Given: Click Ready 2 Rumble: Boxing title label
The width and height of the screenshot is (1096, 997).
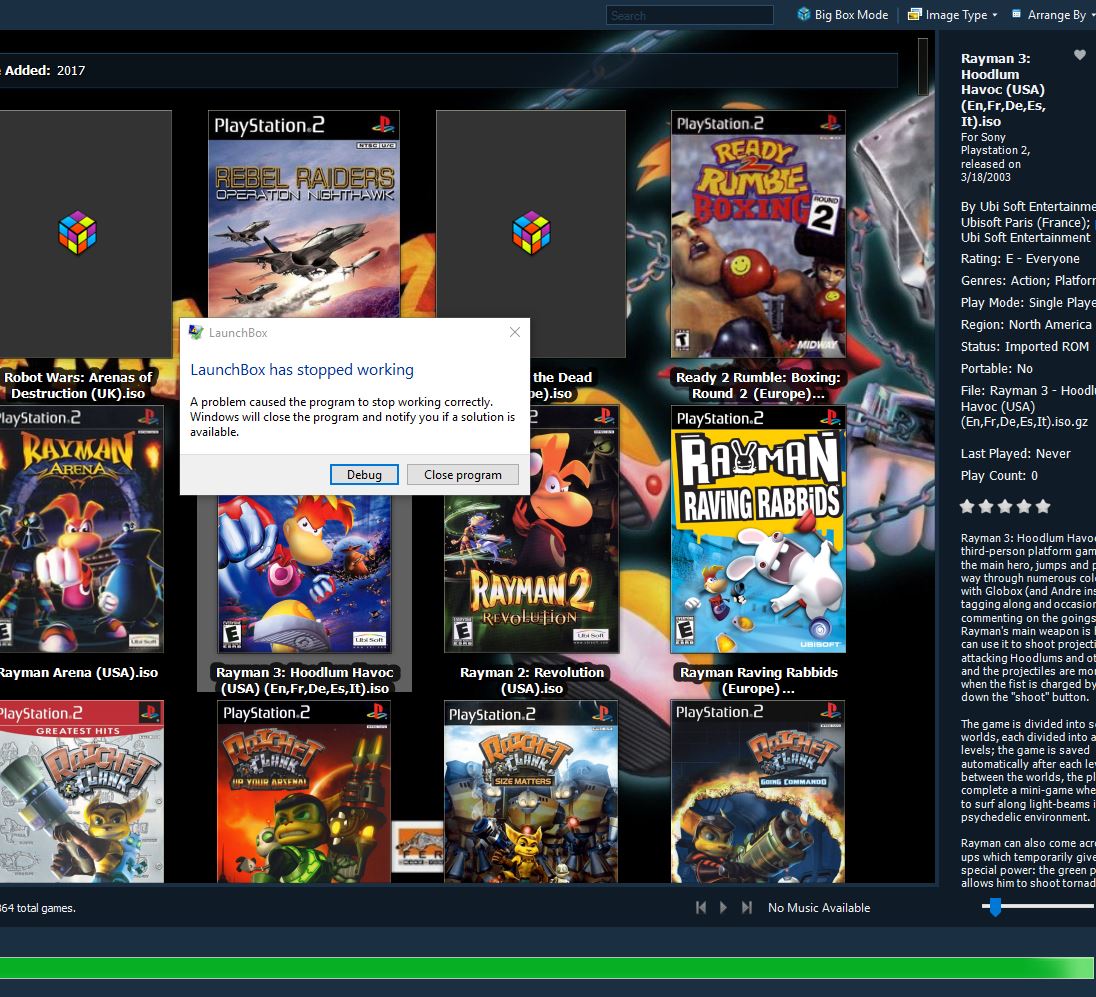Looking at the screenshot, I should coord(758,385).
